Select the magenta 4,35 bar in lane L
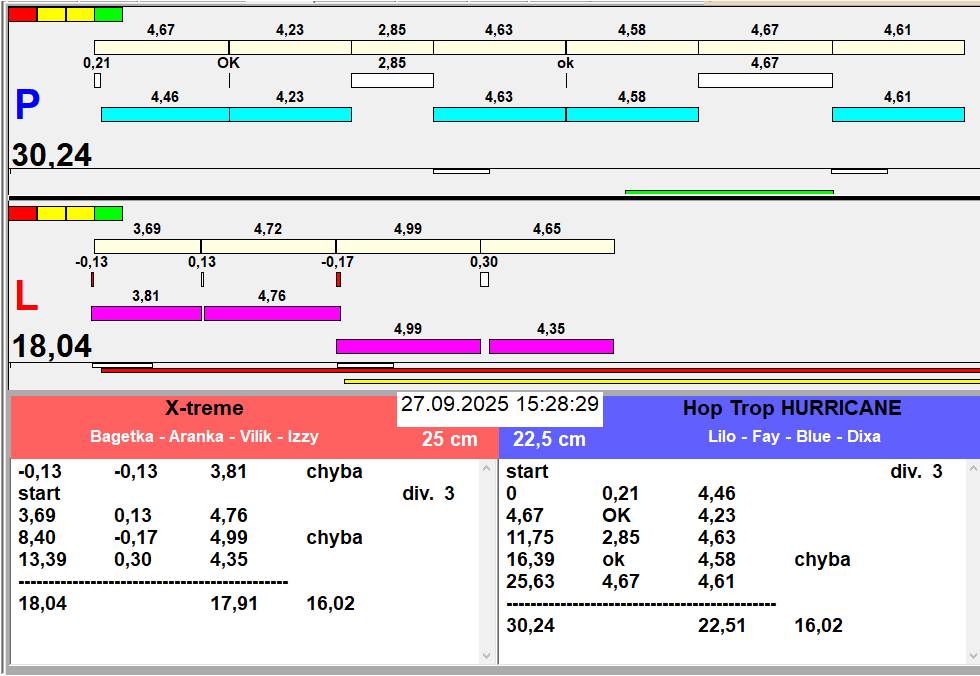Screen dimensions: 980x676 click(551, 347)
